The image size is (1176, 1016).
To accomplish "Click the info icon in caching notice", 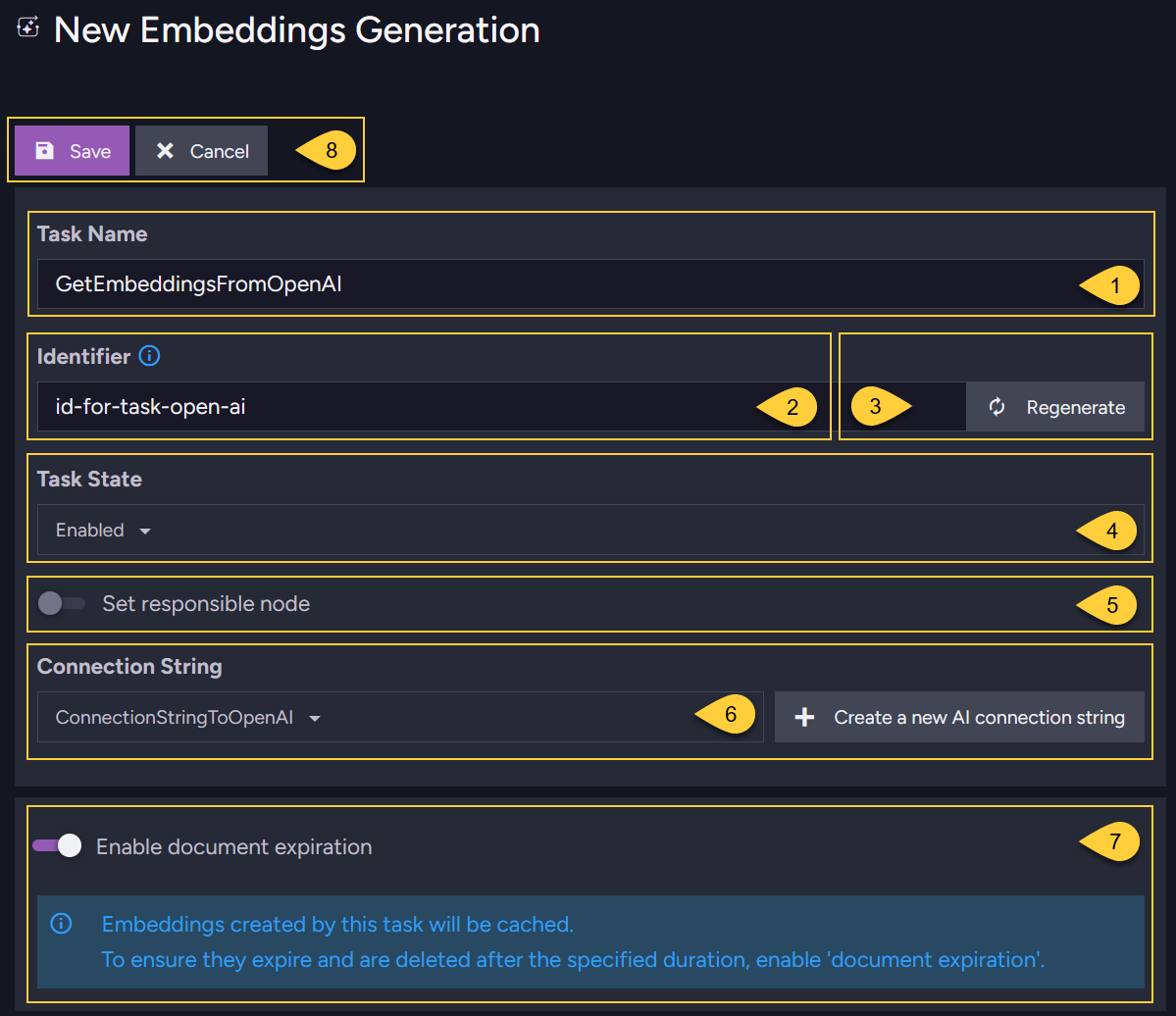I will (61, 923).
